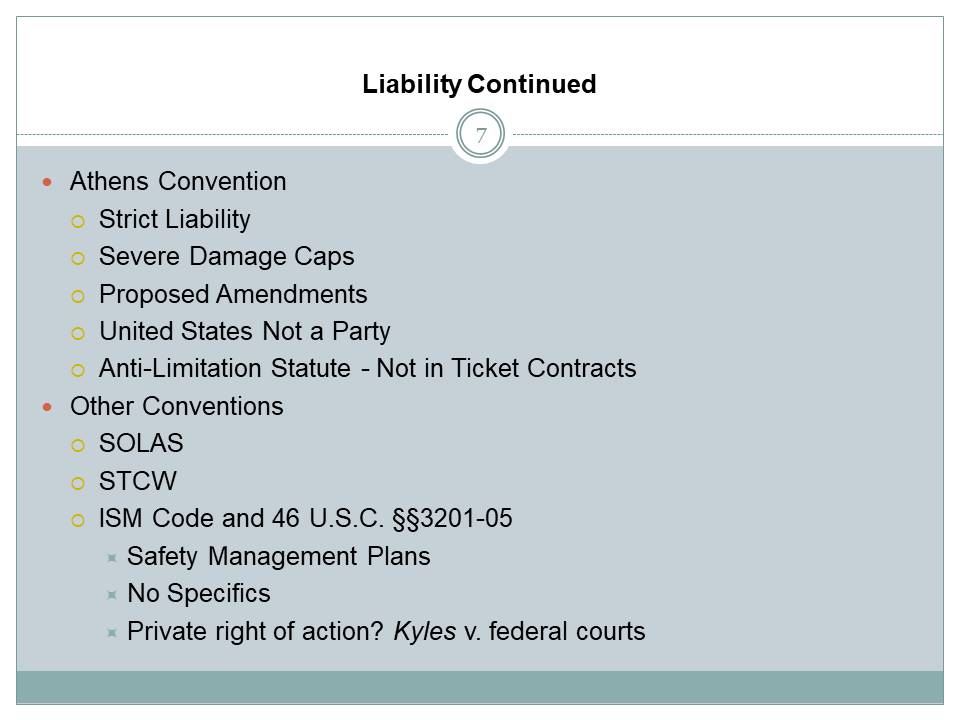Click the Liability Continued title
The width and height of the screenshot is (960, 720).
coord(479,84)
